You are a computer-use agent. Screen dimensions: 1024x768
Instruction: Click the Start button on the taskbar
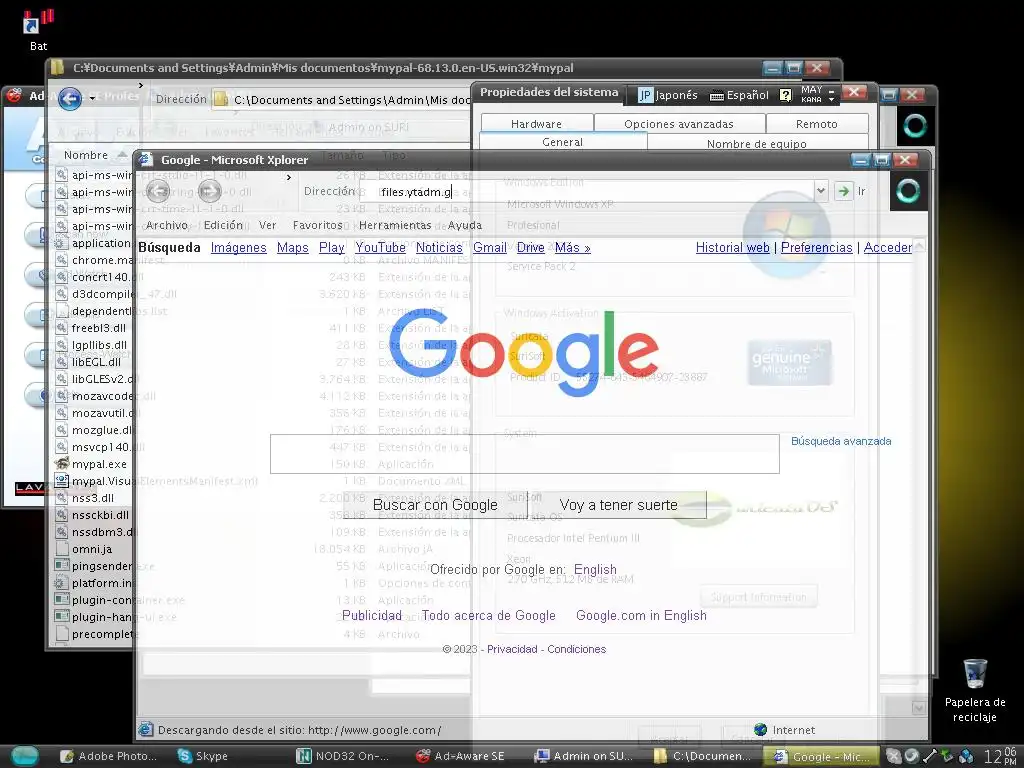[25, 756]
